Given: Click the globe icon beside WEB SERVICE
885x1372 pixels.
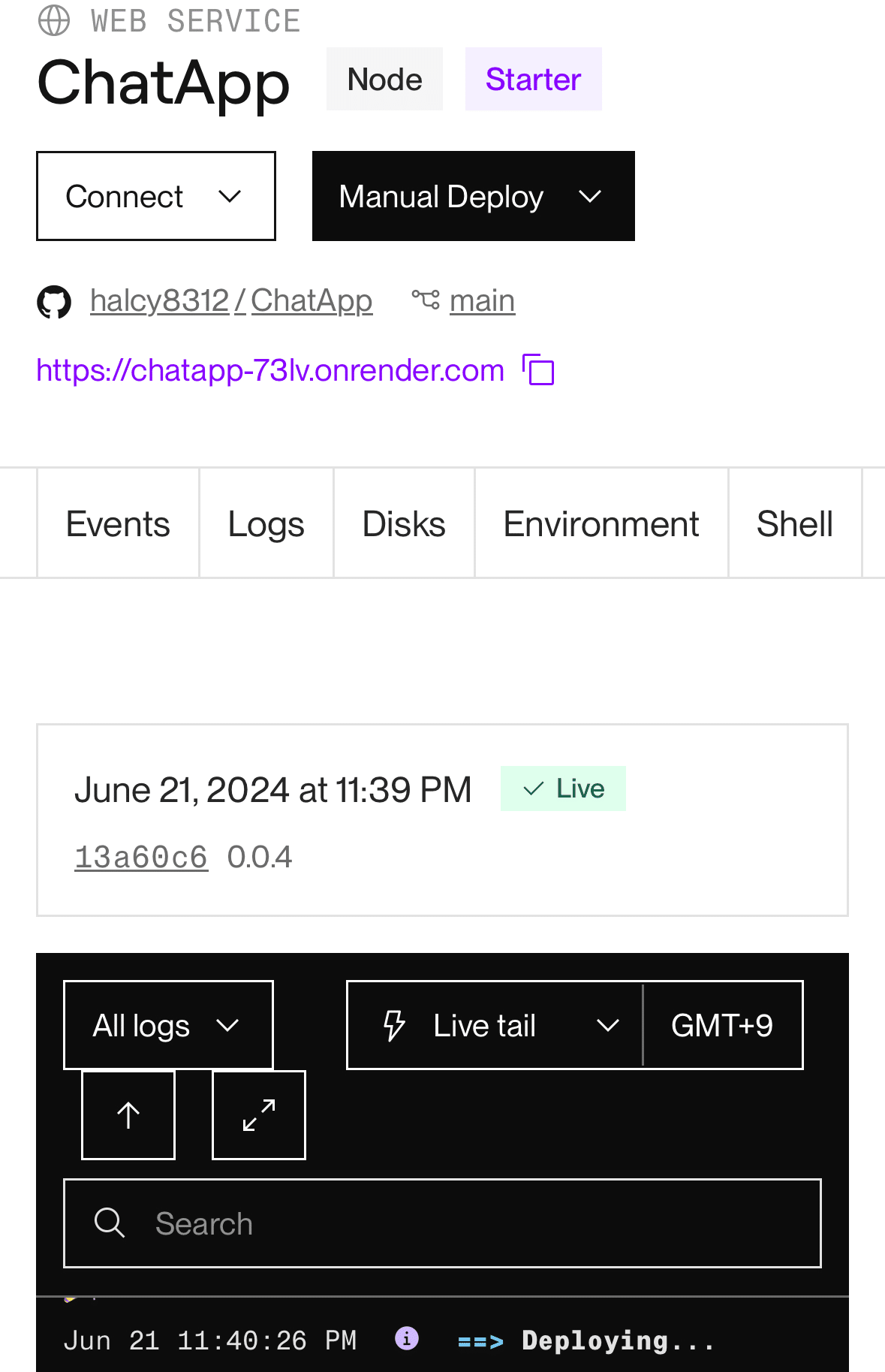Looking at the screenshot, I should pos(54,20).
